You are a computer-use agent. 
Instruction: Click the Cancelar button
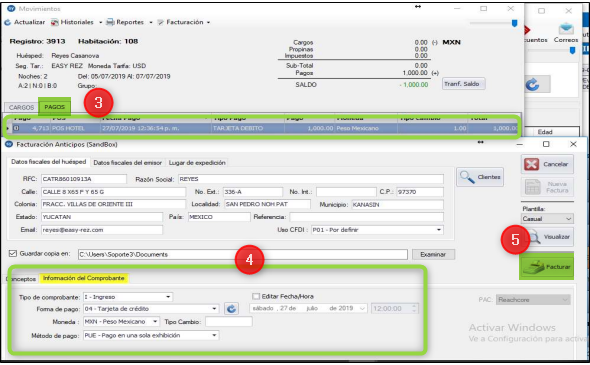547,164
